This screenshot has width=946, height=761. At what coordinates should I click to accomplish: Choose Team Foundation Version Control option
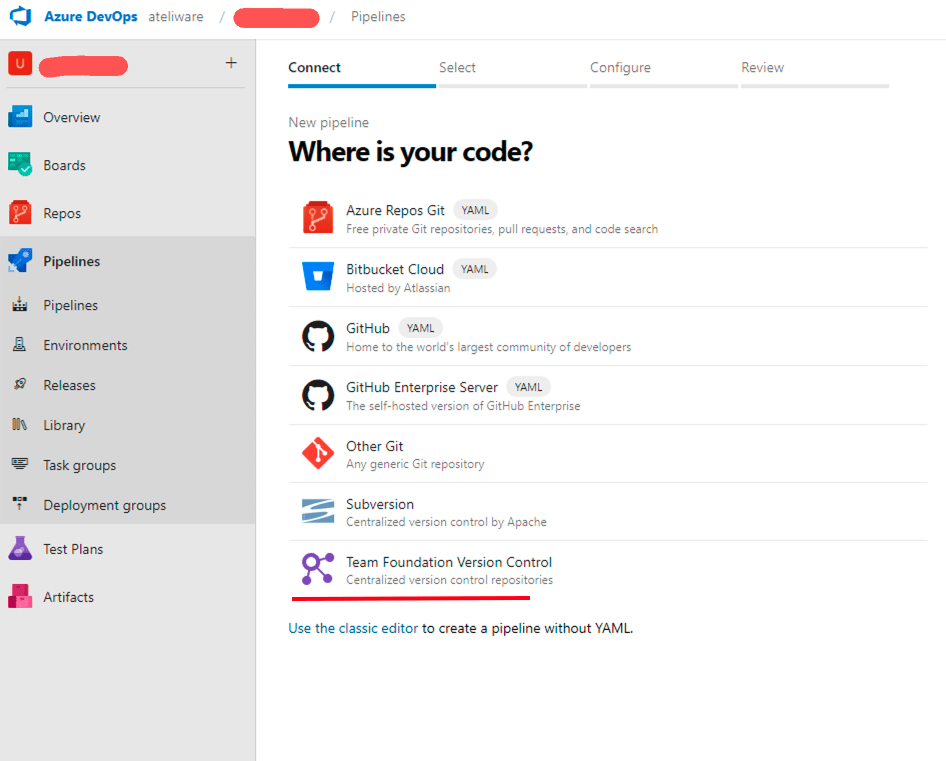coord(608,570)
